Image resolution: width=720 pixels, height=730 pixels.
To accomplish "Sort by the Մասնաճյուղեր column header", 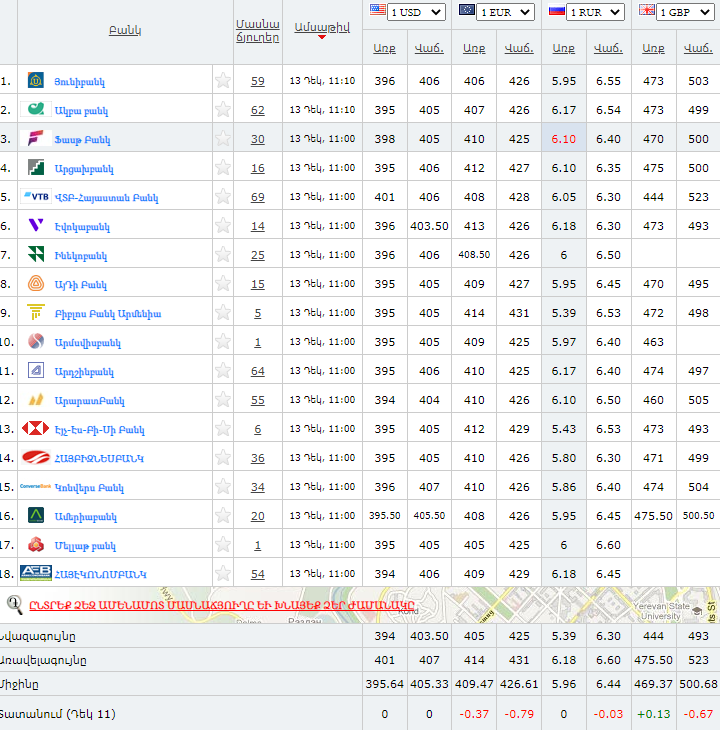I will (258, 31).
